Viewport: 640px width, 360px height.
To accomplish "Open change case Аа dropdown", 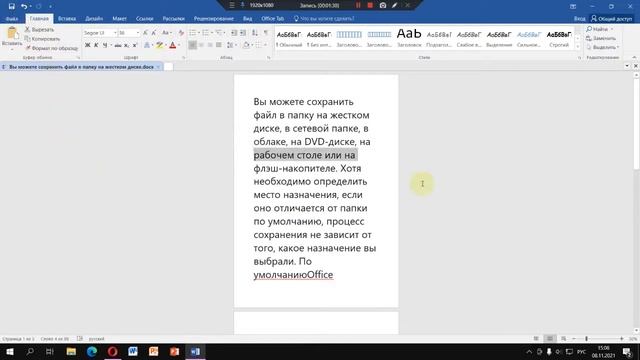I will click(x=166, y=33).
